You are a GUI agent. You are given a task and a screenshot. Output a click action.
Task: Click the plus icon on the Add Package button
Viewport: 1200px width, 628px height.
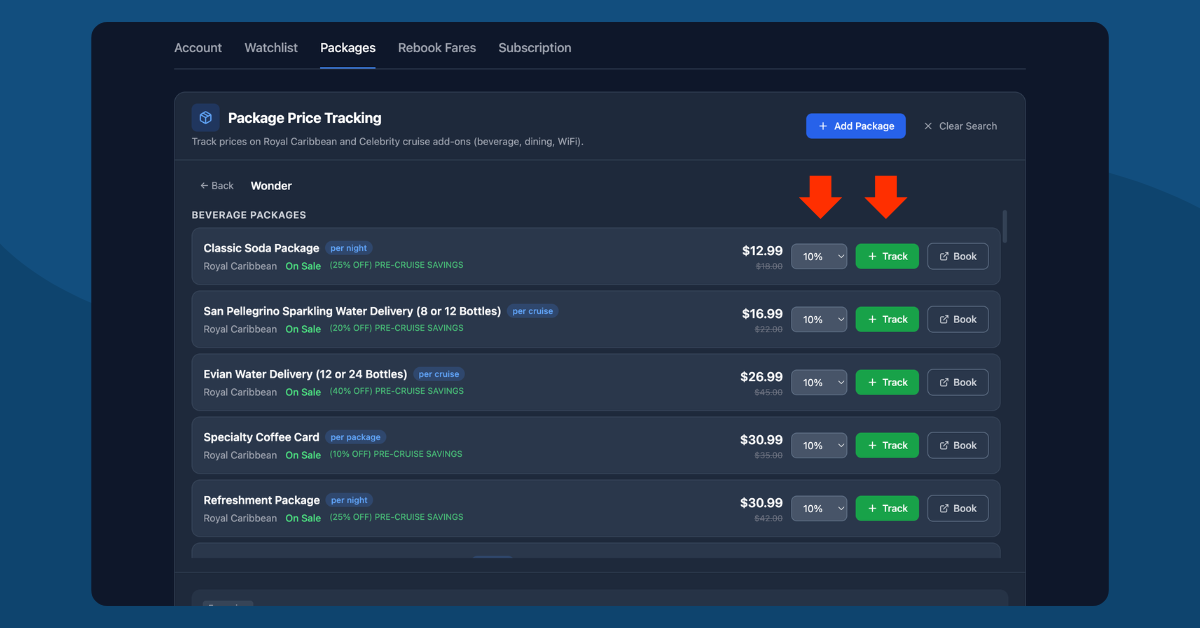[822, 126]
